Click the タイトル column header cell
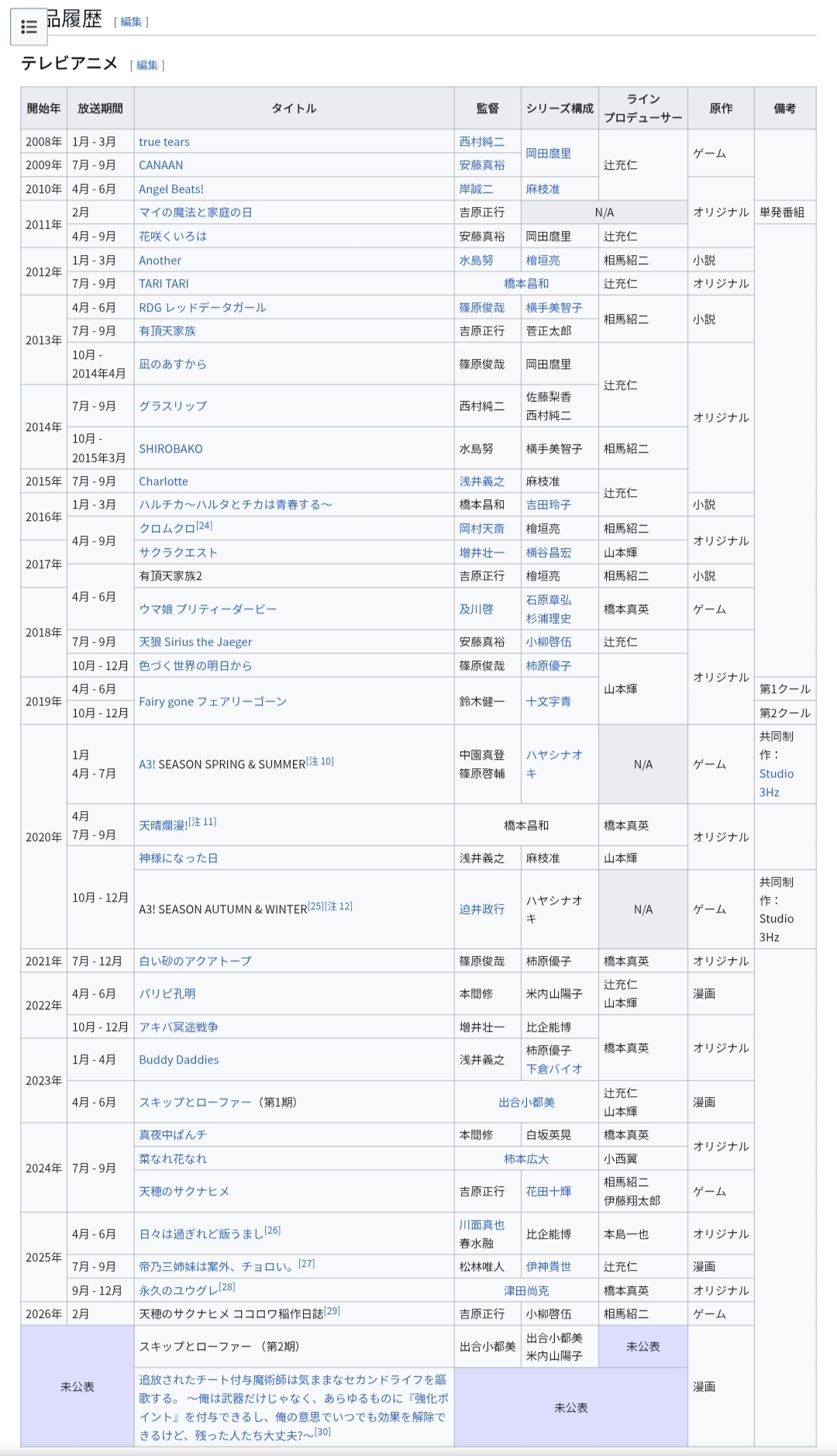Screen dimensions: 837x1456 [x=294, y=109]
